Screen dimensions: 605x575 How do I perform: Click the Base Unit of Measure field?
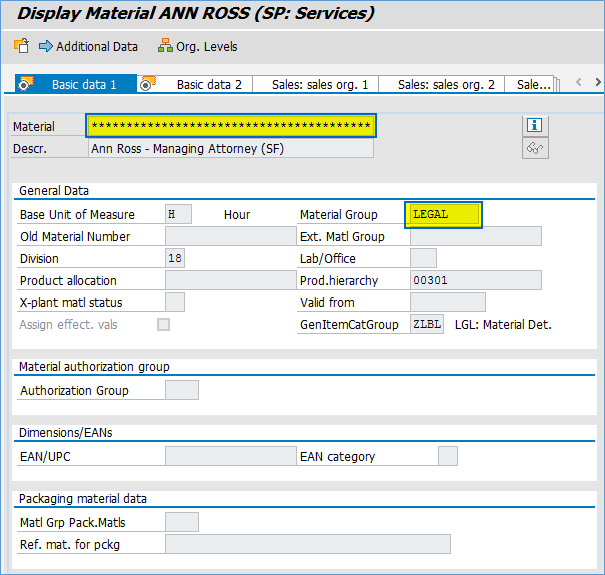pos(177,215)
